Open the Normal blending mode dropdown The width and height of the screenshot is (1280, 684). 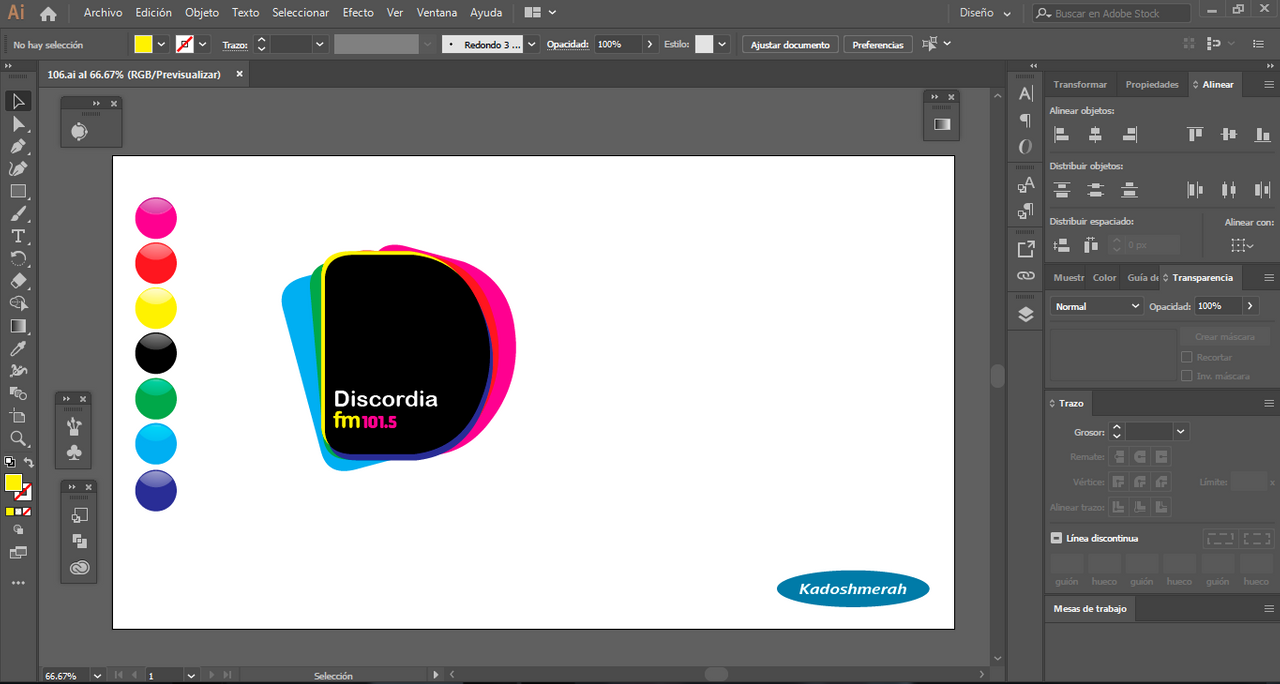point(1096,306)
